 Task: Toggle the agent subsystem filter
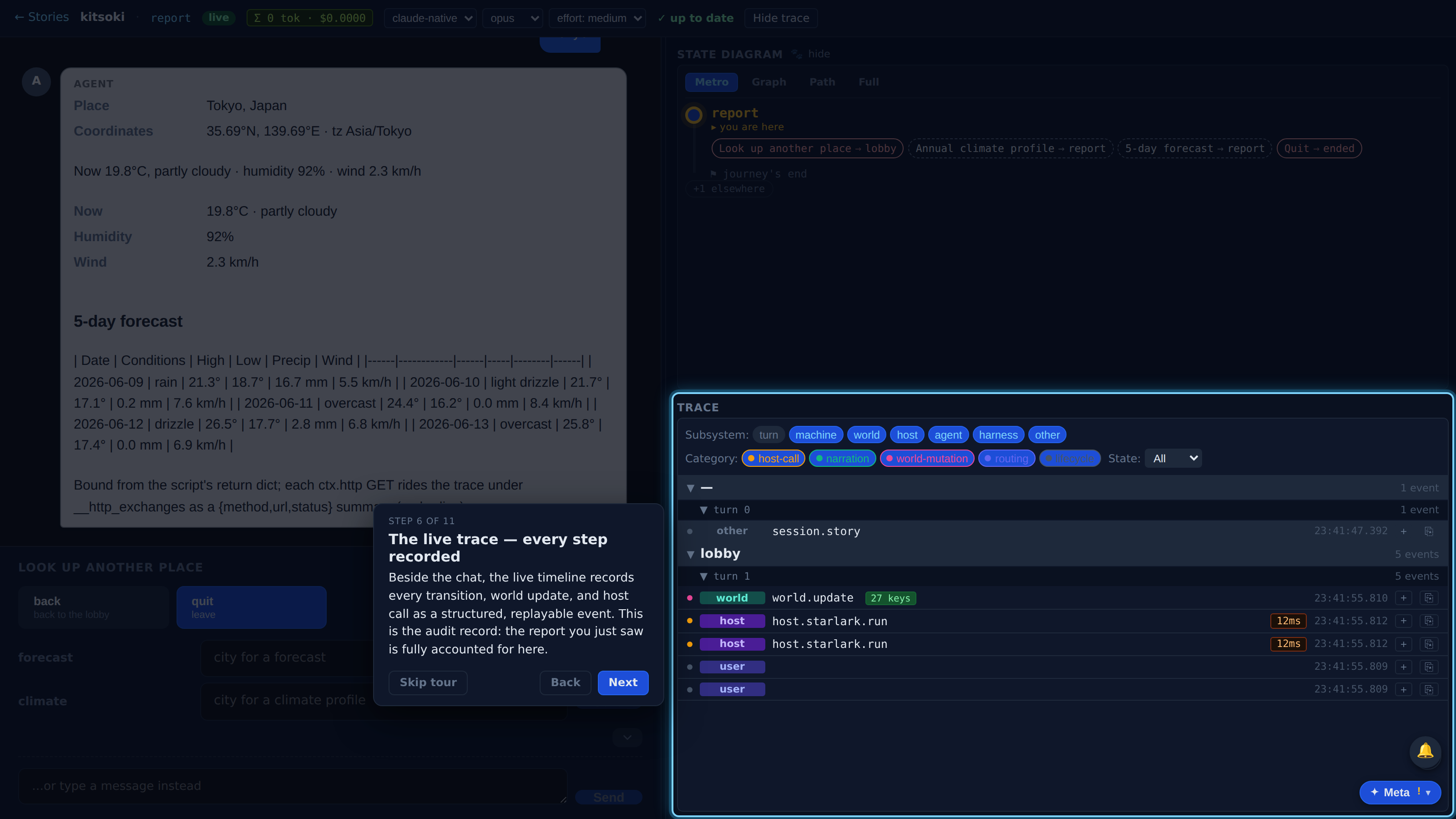[x=948, y=435]
